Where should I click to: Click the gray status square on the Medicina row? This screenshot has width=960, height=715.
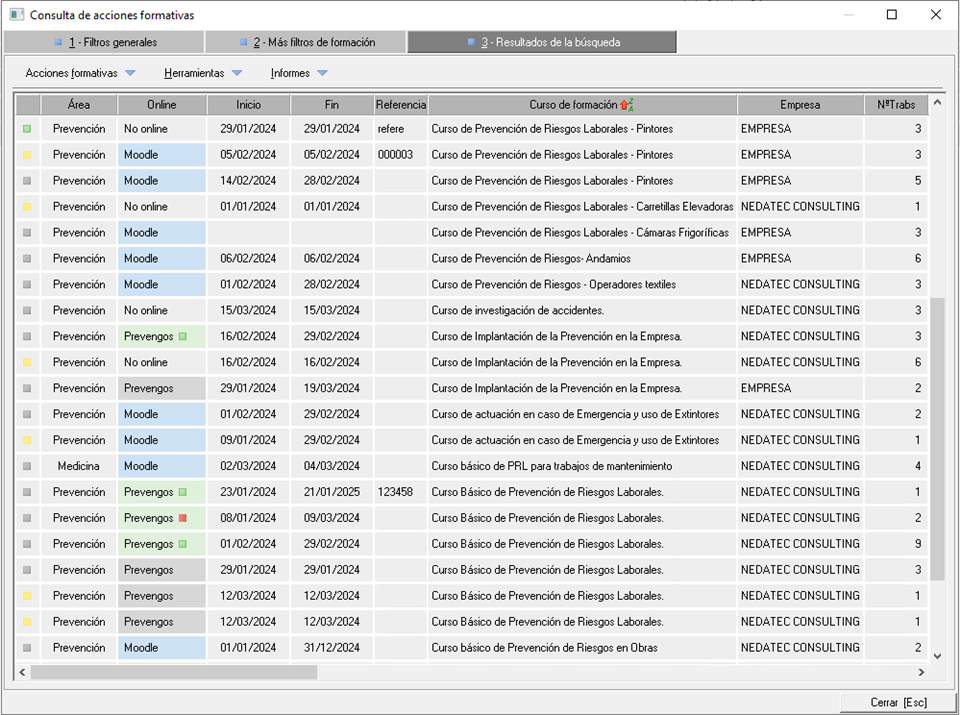[x=27, y=466]
